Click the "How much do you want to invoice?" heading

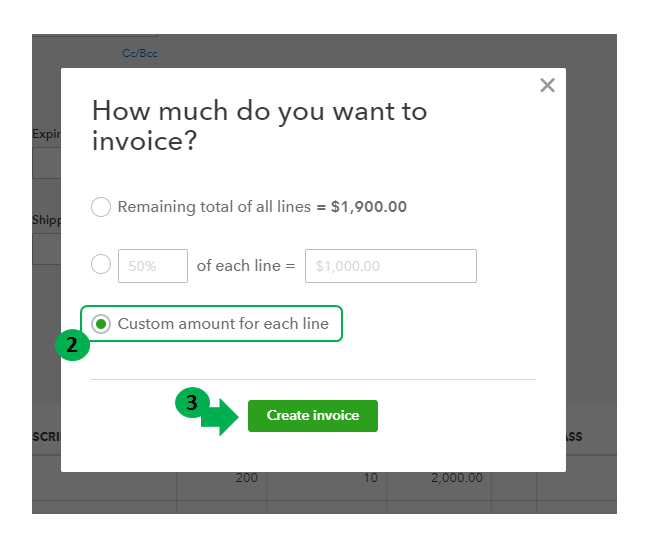click(259, 125)
